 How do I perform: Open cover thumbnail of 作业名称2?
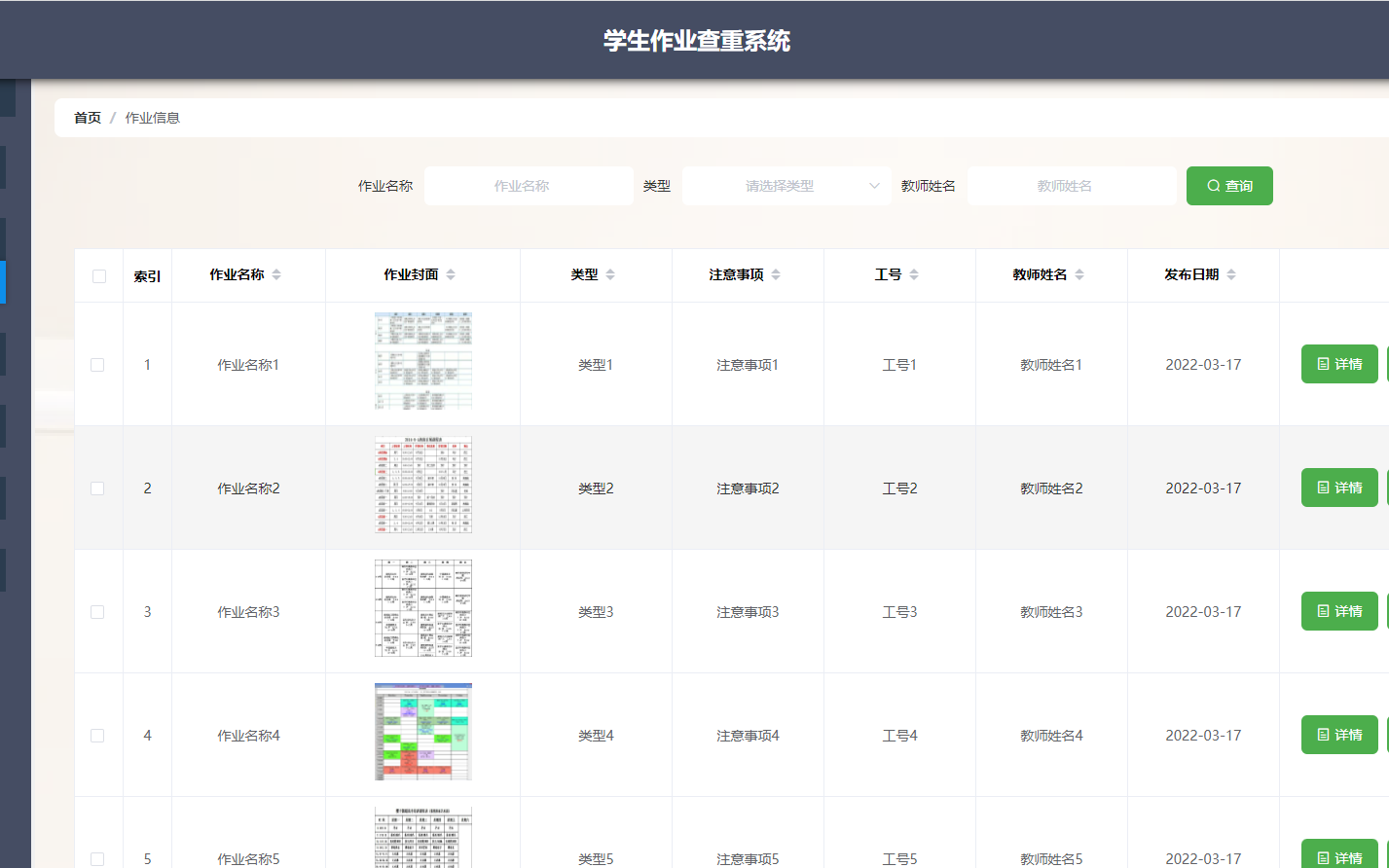423,485
